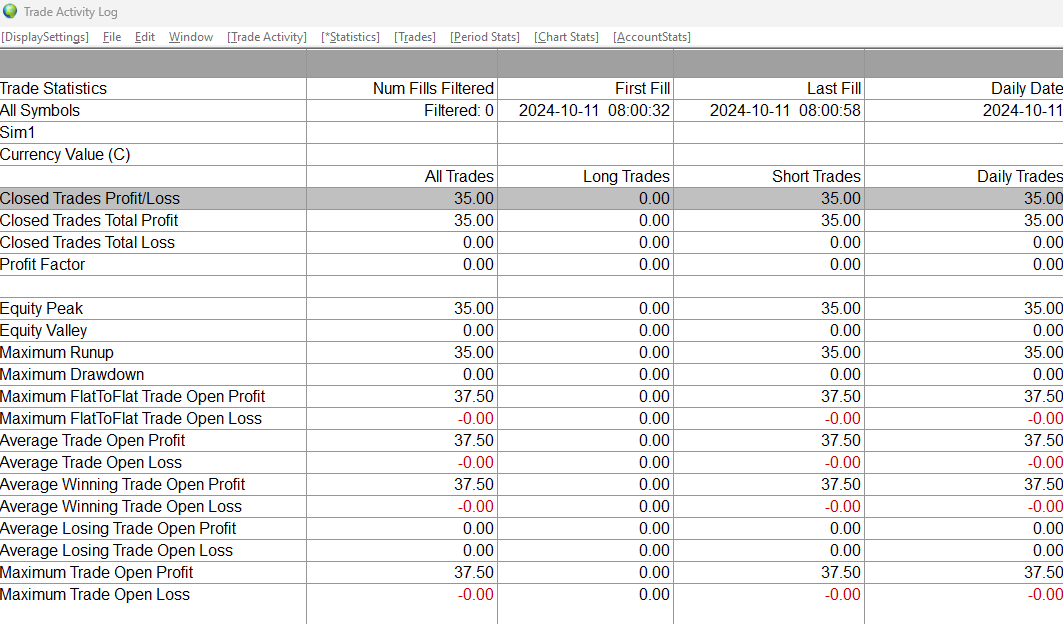Viewport: 1063px width, 624px height.
Task: Switch to the [Trade Activity] tab
Action: (266, 37)
